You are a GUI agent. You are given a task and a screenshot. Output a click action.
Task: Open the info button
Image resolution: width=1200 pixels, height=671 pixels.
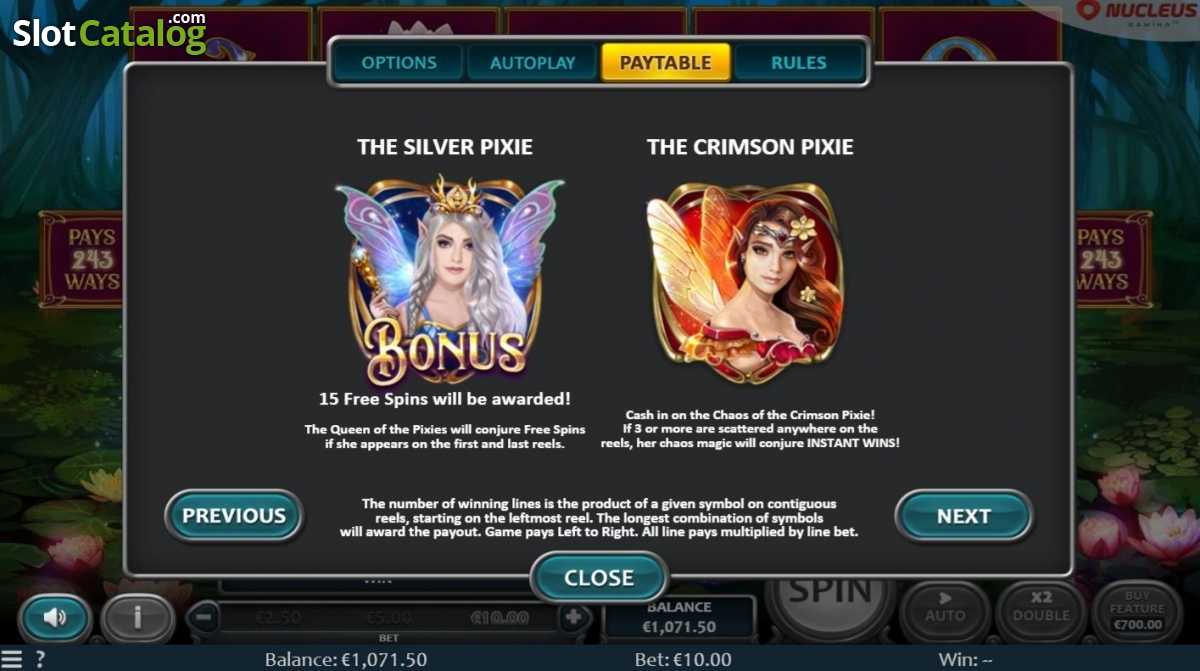137,618
